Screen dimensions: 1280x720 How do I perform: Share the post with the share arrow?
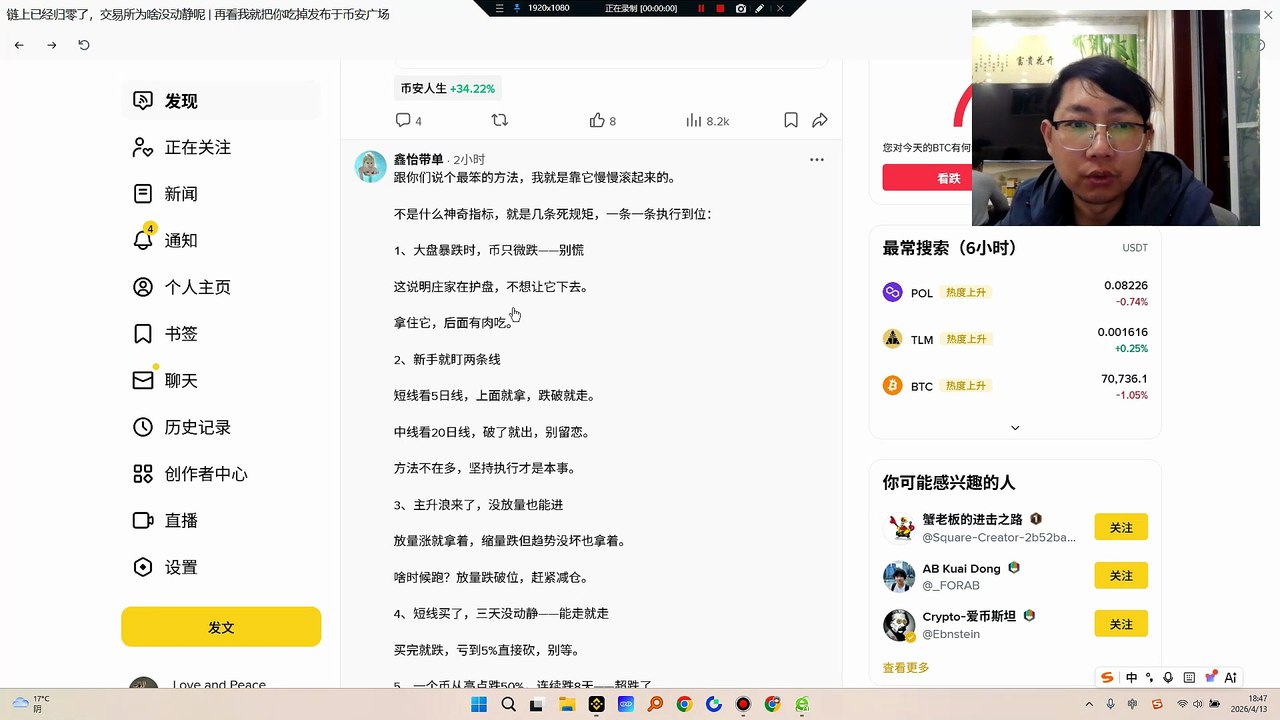point(820,120)
